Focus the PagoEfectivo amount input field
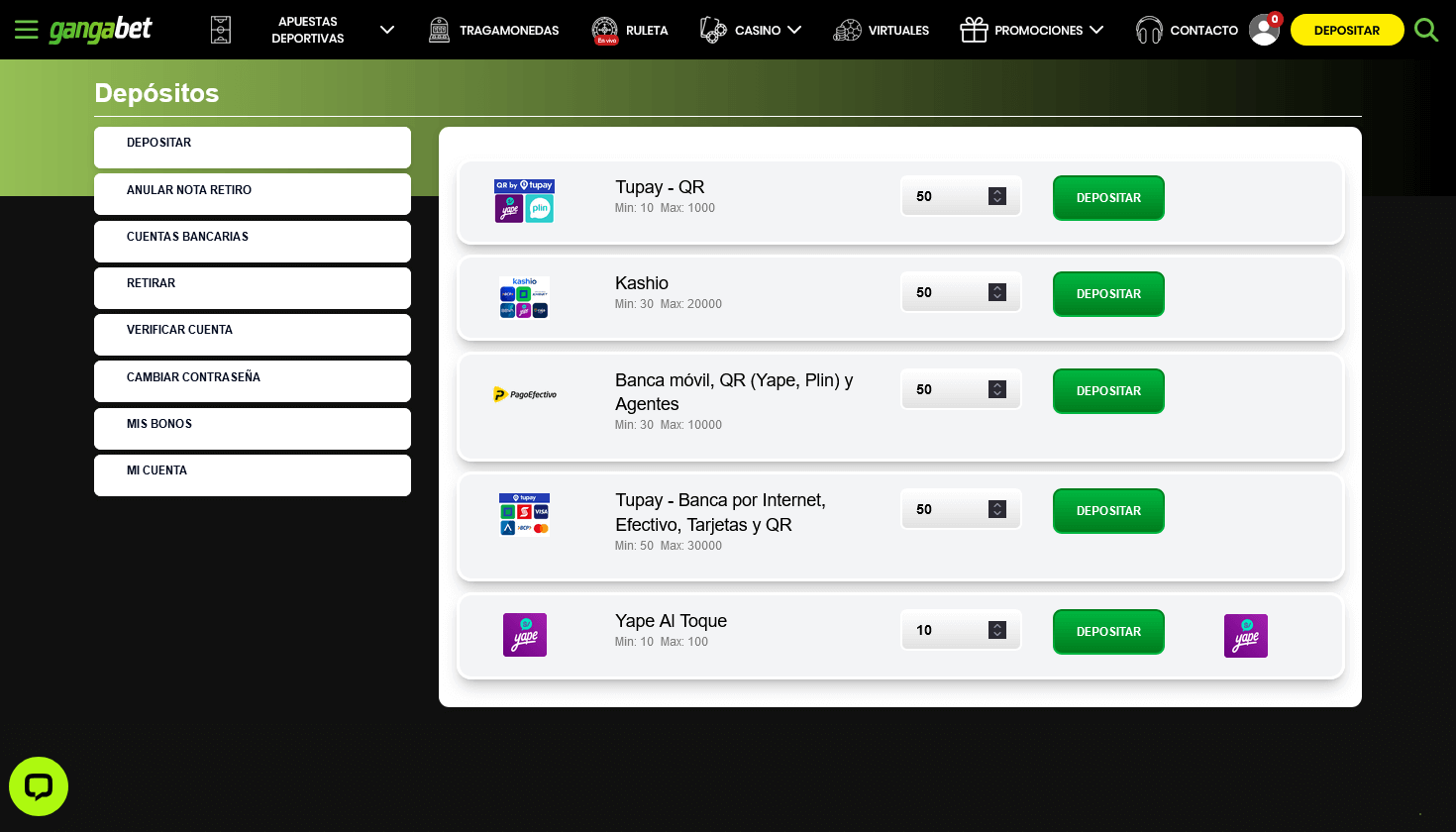Screen dimensions: 1456x832 (x=961, y=389)
